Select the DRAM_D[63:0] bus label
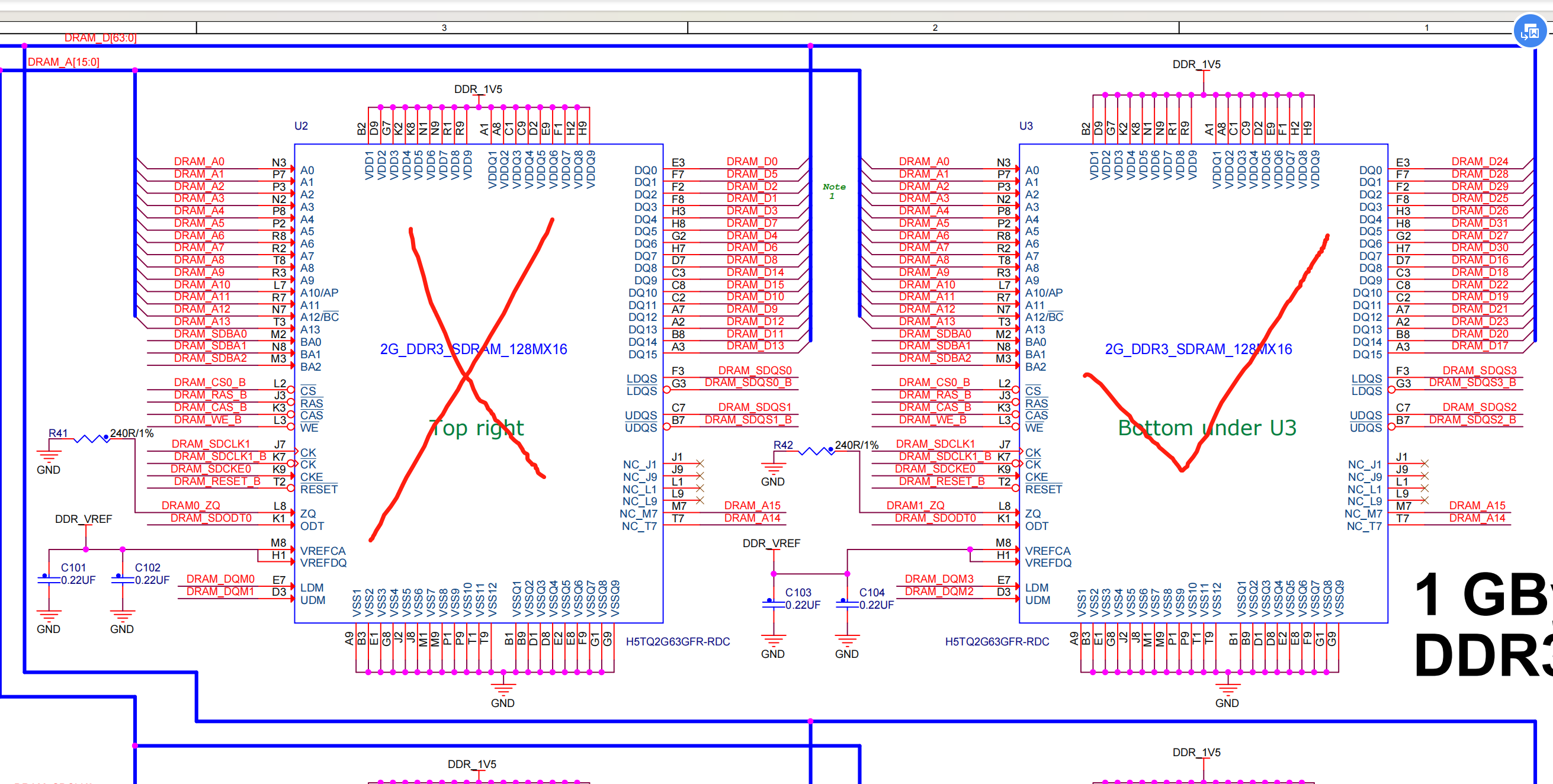This screenshot has height=784, width=1553. [x=101, y=37]
